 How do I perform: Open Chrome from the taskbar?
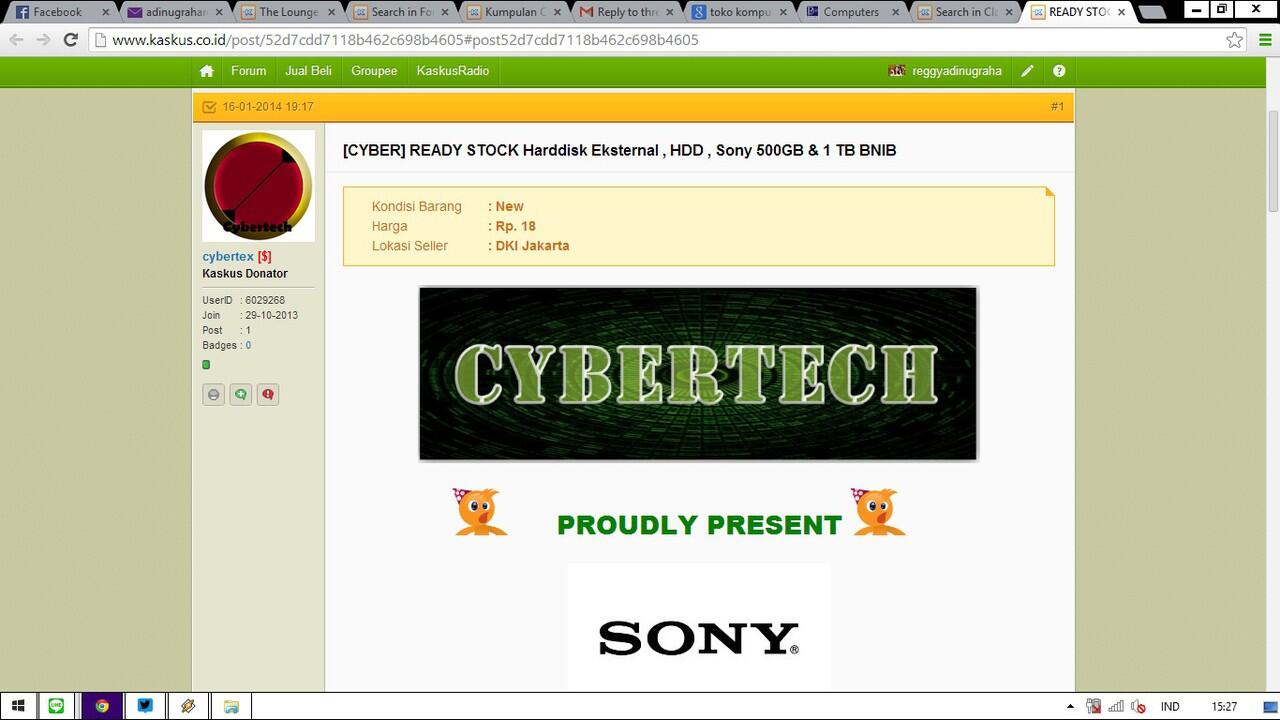(101, 706)
